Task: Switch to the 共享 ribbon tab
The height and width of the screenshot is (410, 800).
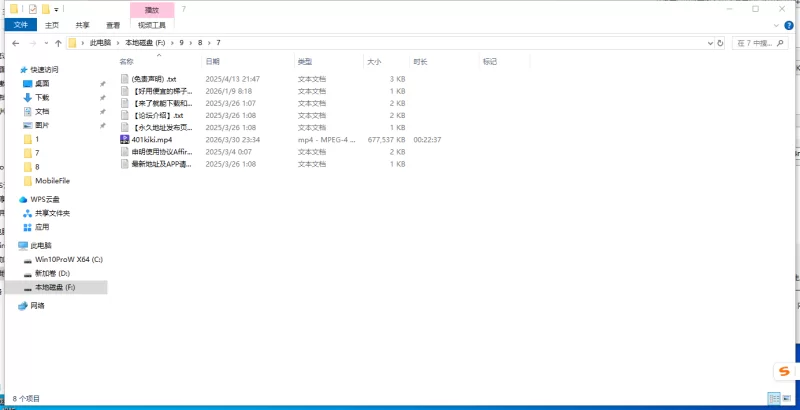Action: click(x=82, y=25)
